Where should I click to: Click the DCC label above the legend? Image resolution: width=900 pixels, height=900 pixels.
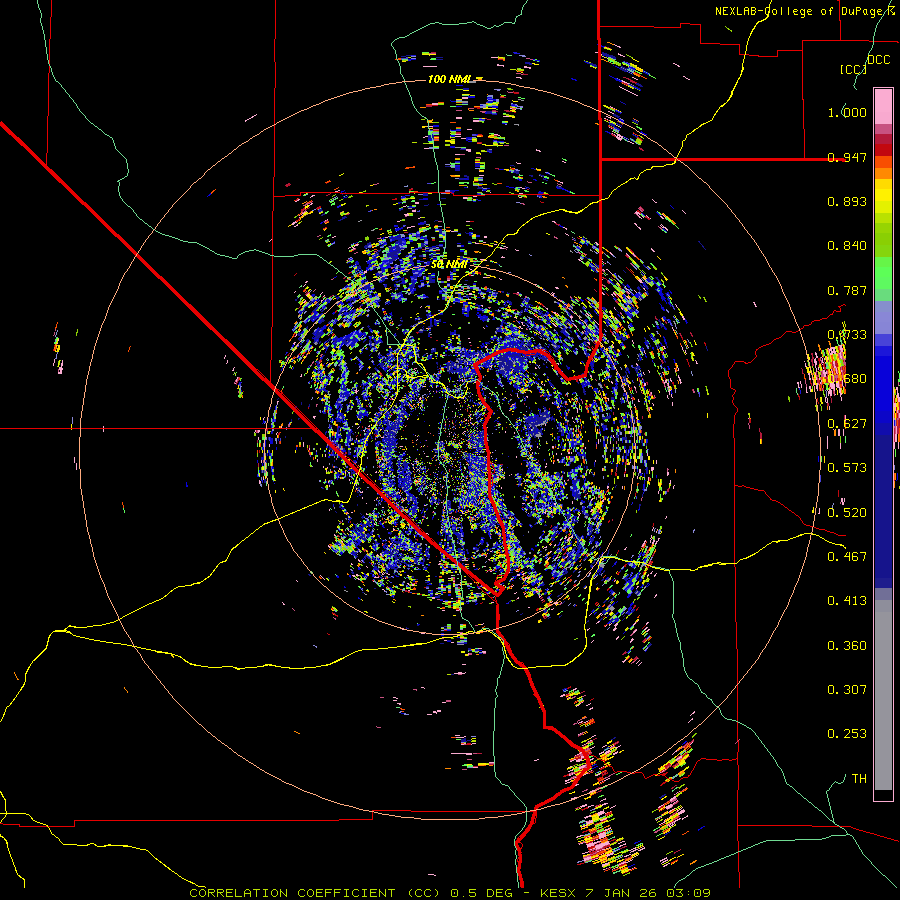click(879, 60)
